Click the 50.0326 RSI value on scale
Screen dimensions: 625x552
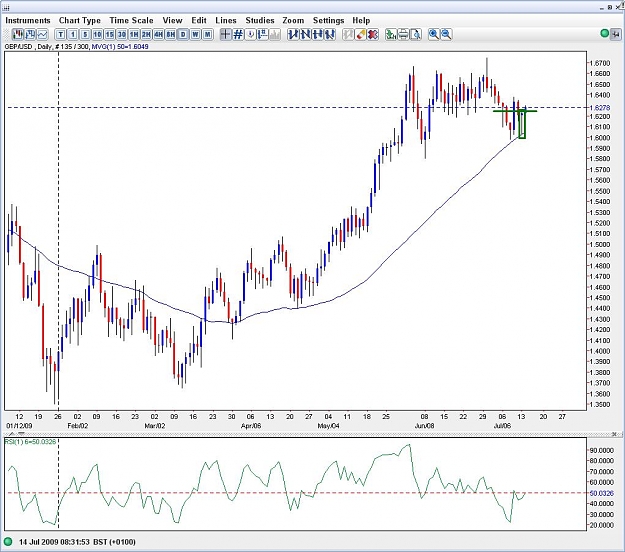click(601, 493)
